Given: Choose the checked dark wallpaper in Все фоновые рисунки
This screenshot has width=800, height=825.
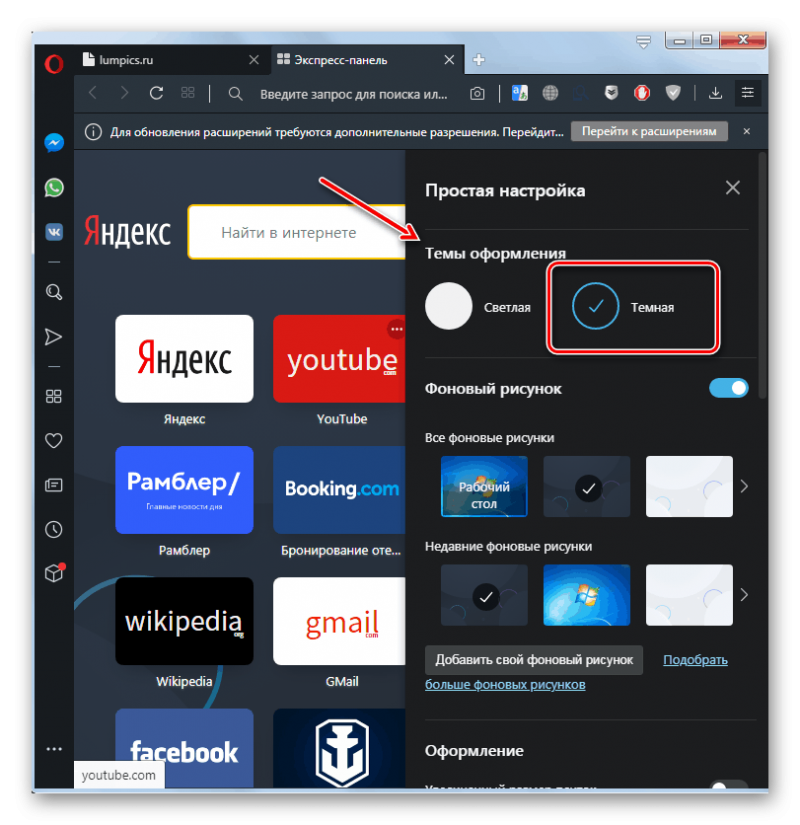Looking at the screenshot, I should click(x=586, y=487).
